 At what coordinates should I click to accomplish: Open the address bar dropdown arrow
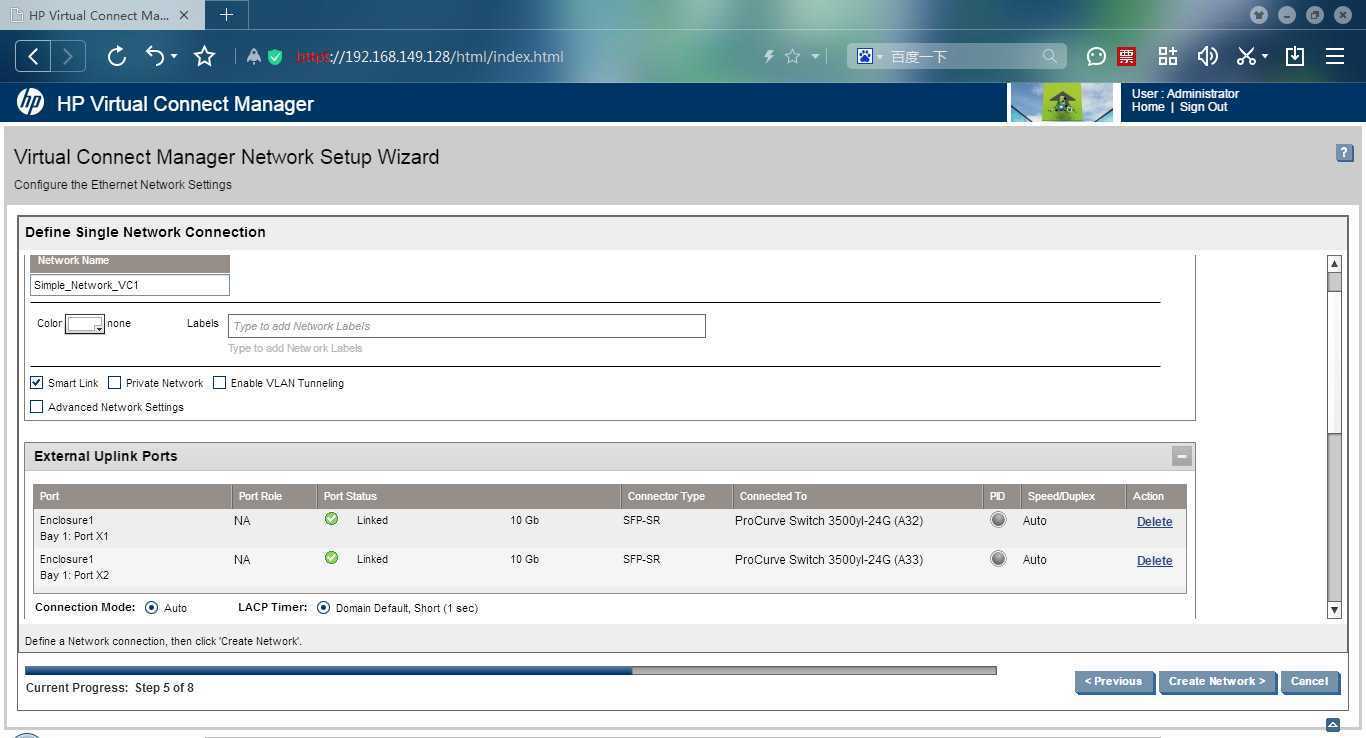pyautogui.click(x=816, y=57)
